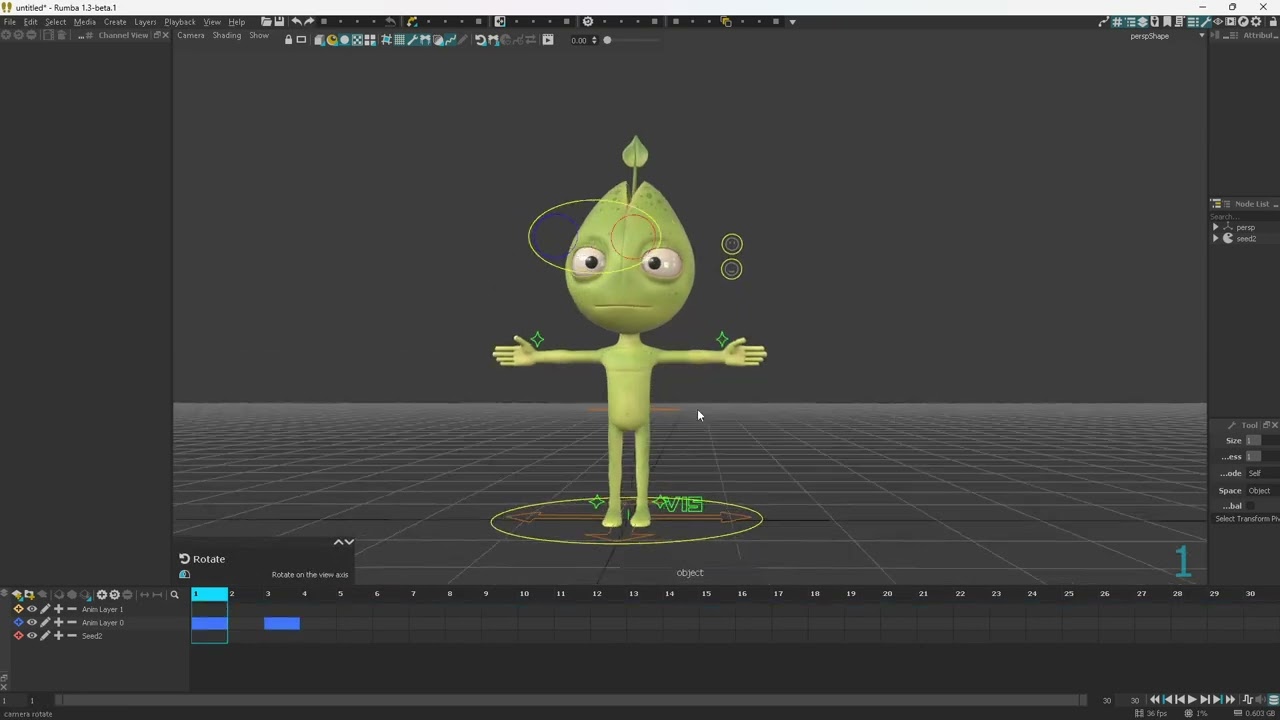Click the redo arrow icon

click(309, 21)
